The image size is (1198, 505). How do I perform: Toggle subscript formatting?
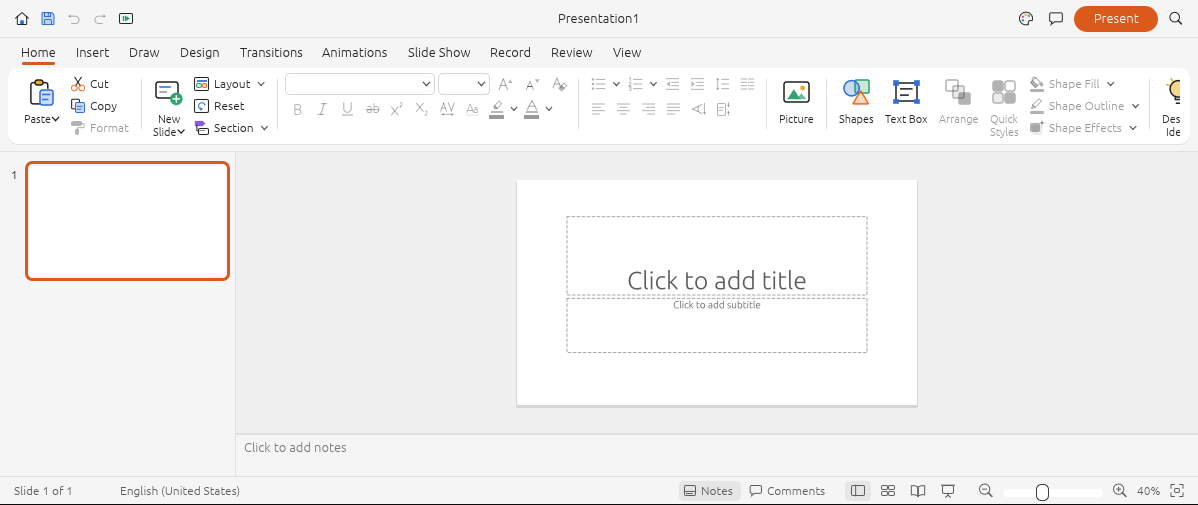point(422,109)
